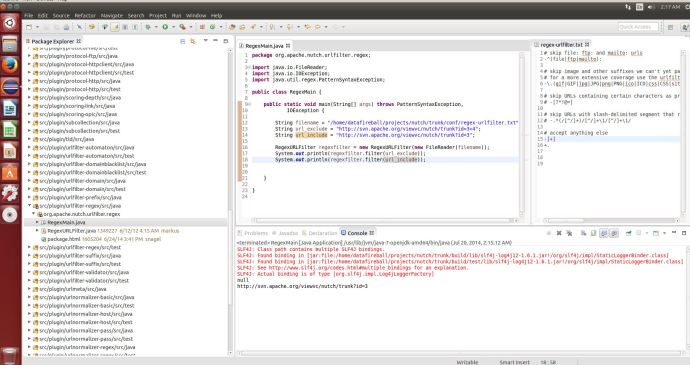Toggle Show Console When Standard Out Changes
690x365 pixels.
pyautogui.click(x=604, y=233)
